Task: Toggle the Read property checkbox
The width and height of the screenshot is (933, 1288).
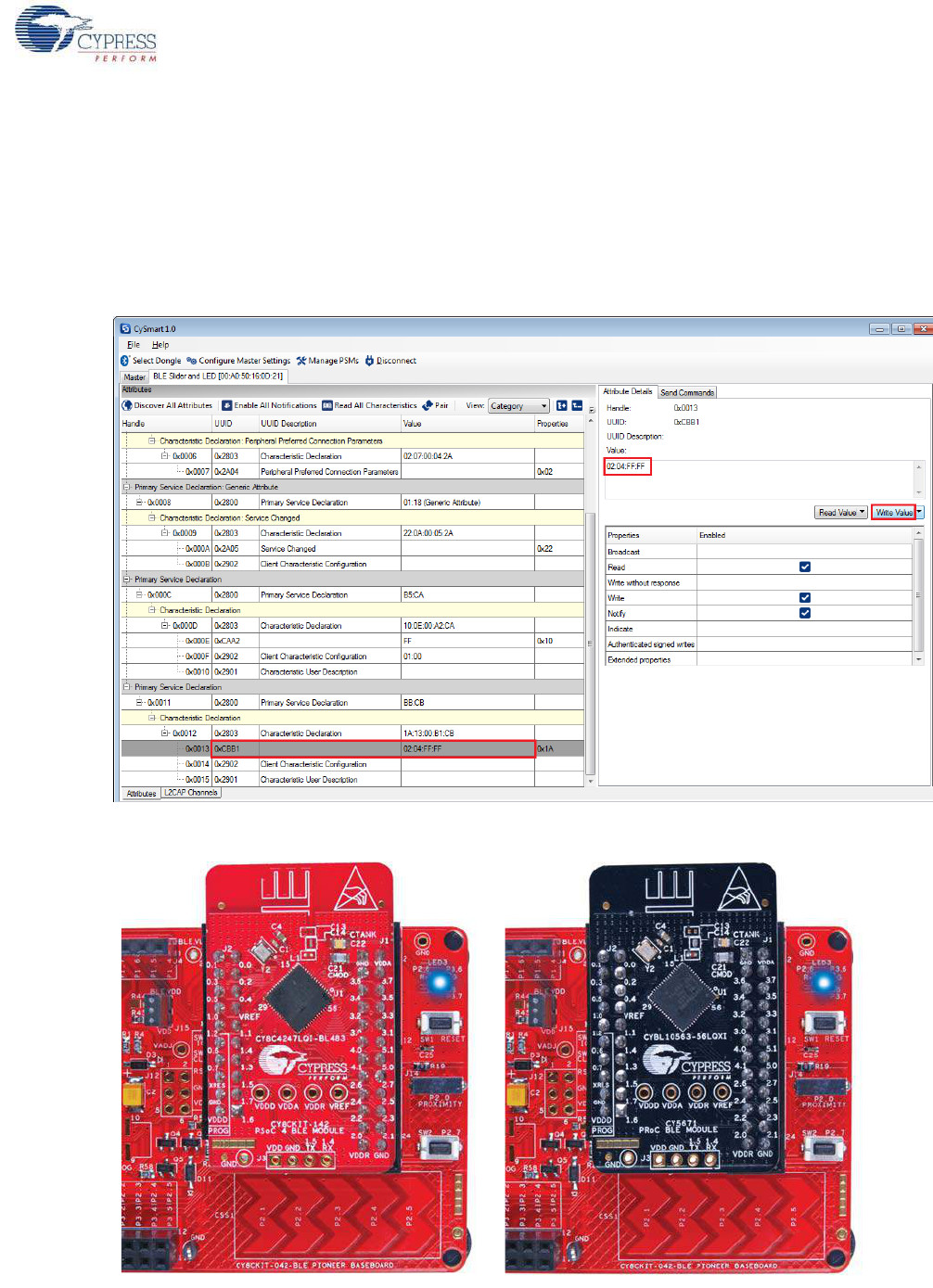Action: [x=805, y=567]
